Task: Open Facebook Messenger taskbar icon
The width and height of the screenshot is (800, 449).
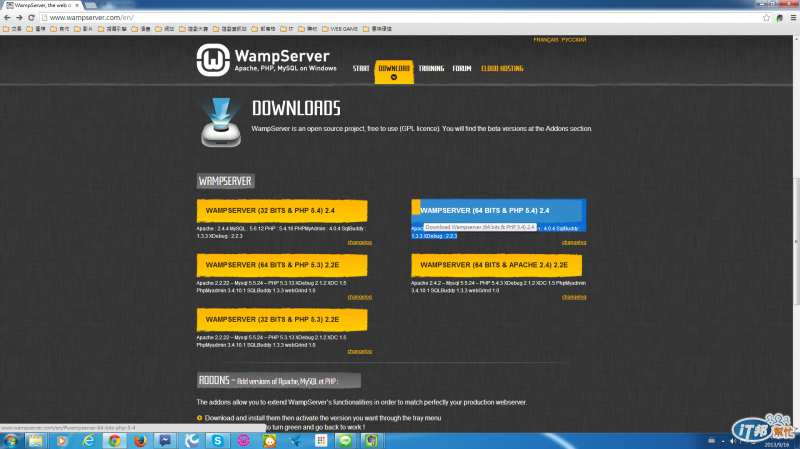Action: click(165, 441)
